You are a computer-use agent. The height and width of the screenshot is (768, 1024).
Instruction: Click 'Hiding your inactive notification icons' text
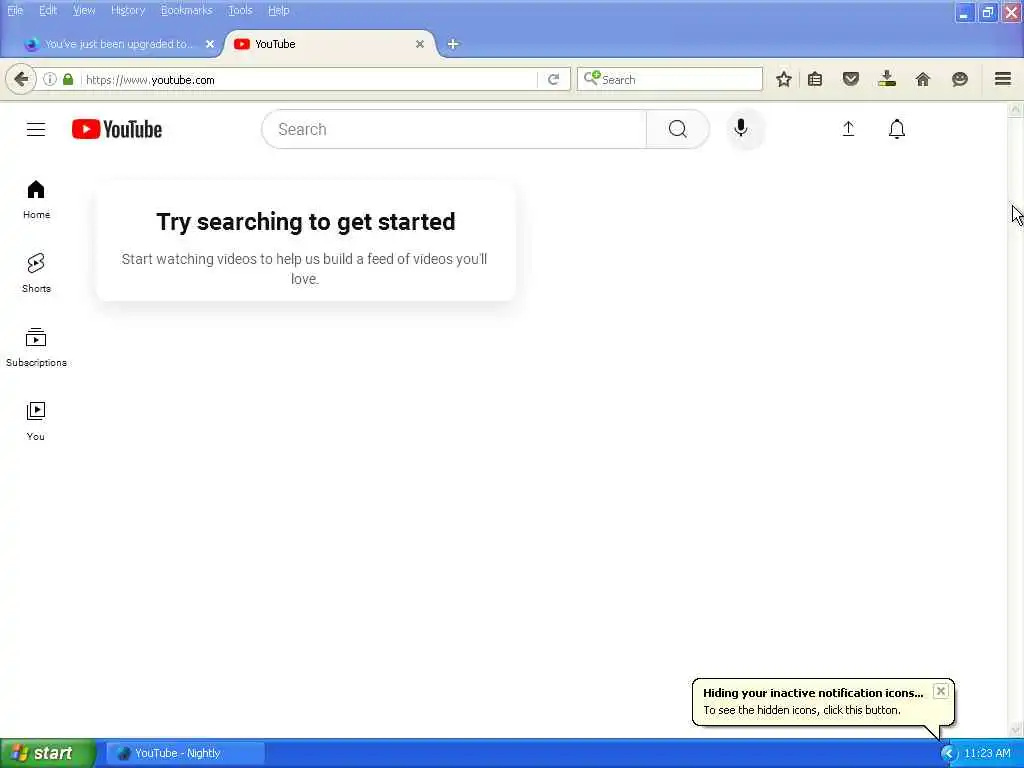tap(813, 693)
